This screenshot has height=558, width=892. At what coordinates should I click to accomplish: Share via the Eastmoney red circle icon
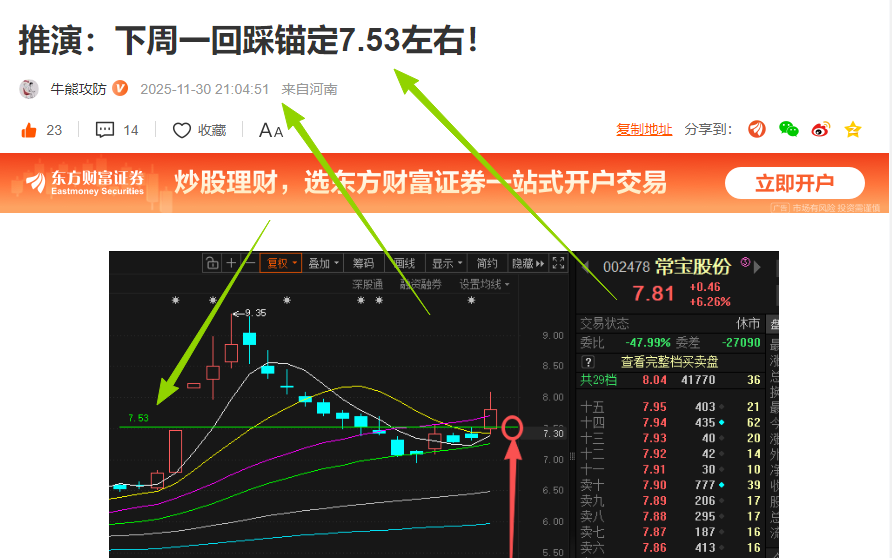757,130
